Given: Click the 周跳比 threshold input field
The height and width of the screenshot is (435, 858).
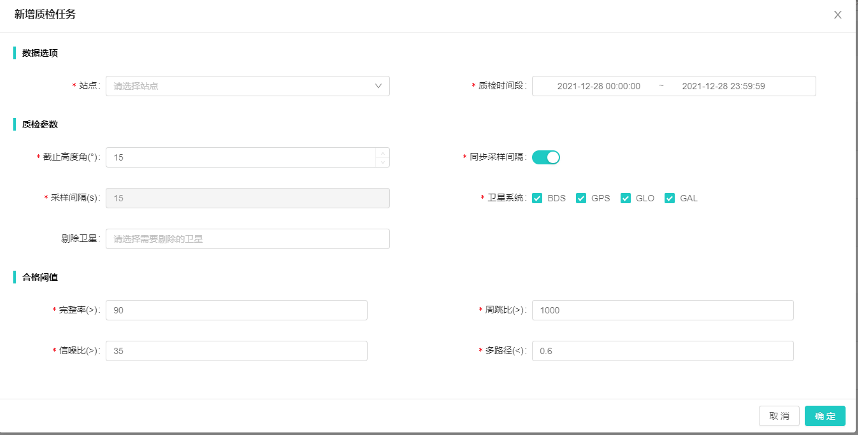Looking at the screenshot, I should pos(662,310).
